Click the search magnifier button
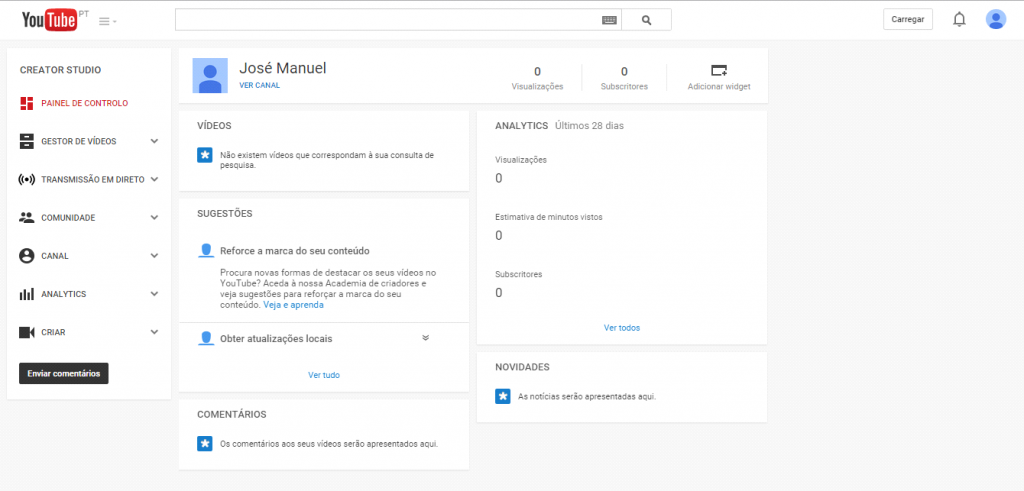 click(x=646, y=20)
